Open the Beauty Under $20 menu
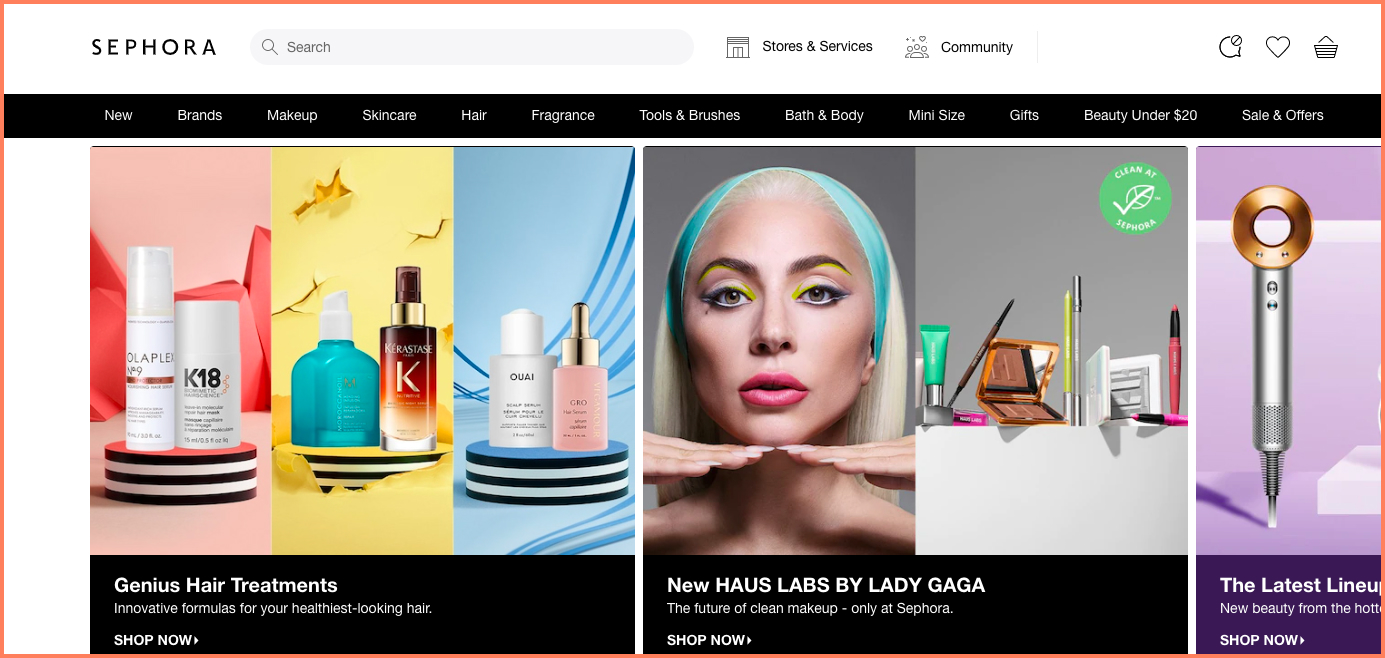 pos(1140,115)
